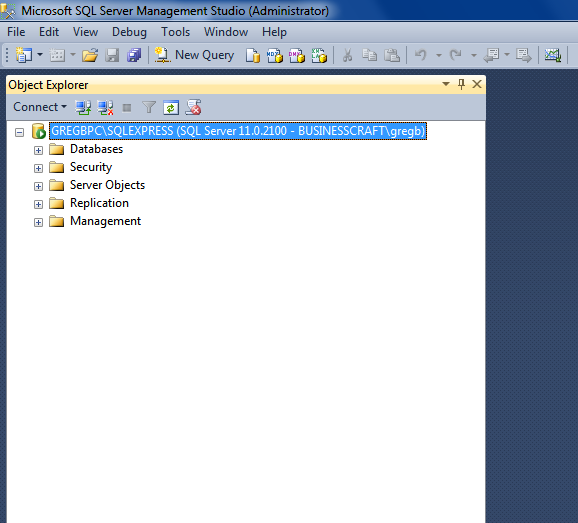Click the Analysis Services DMX Query icon

coord(297,55)
